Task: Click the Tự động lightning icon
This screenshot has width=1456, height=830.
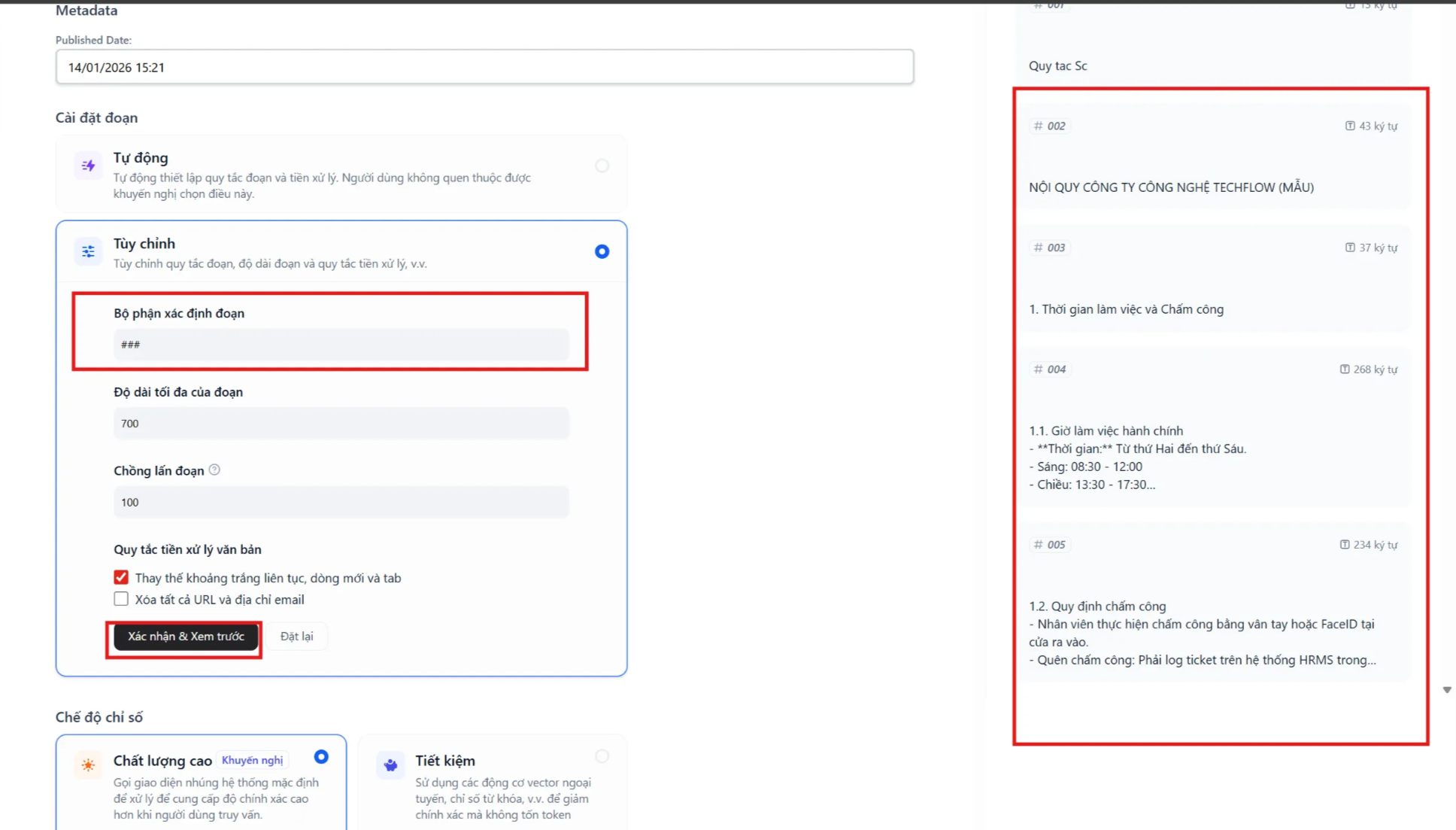Action: coord(88,166)
